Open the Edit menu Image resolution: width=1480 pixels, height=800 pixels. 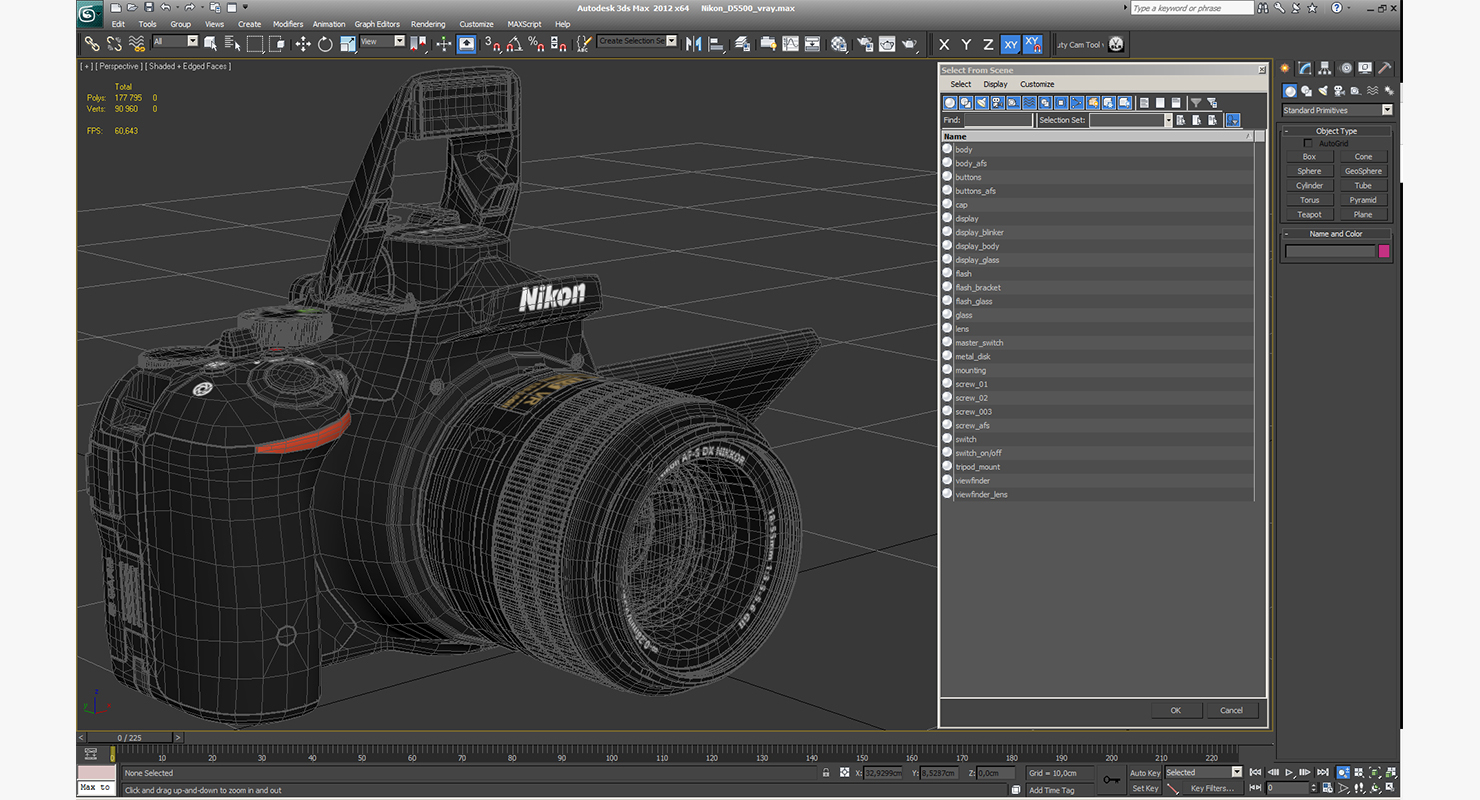(x=118, y=24)
